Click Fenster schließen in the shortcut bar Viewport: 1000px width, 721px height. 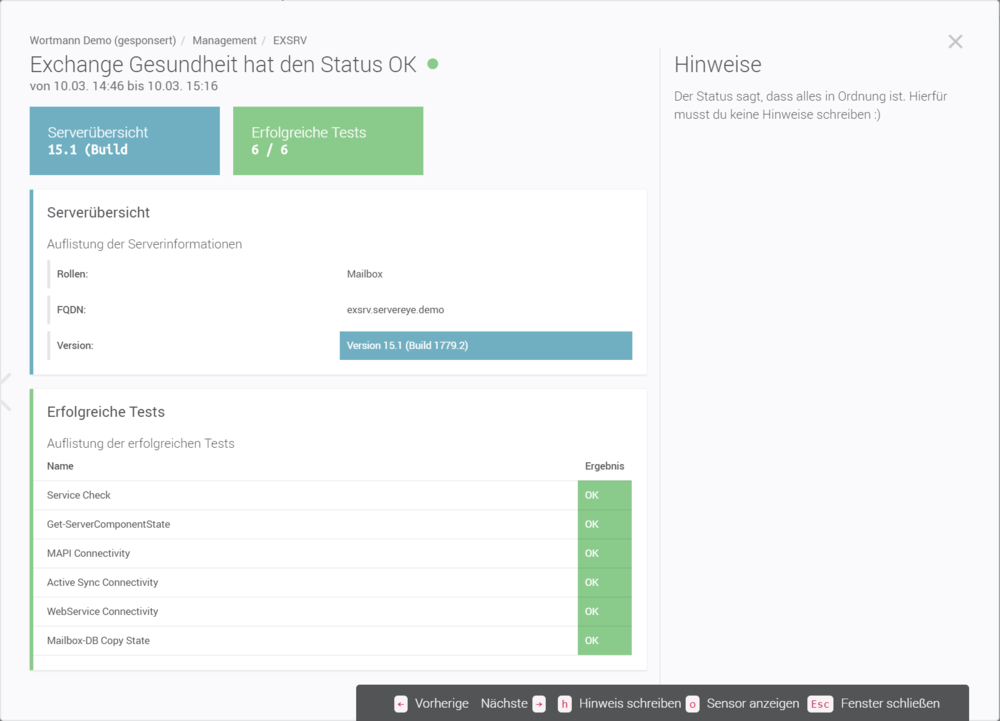tap(890, 704)
